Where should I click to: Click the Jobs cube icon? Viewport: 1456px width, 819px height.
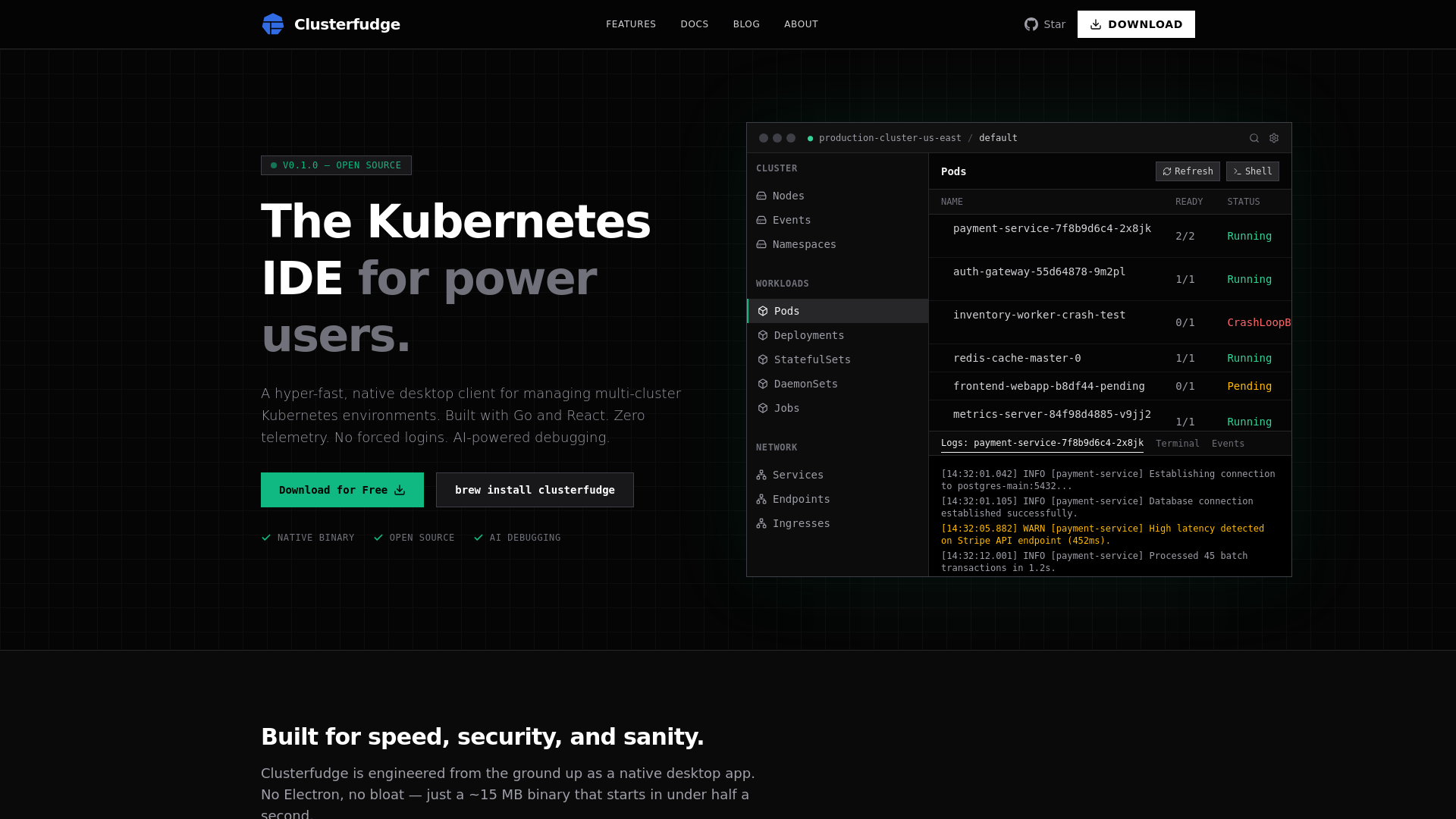[763, 408]
